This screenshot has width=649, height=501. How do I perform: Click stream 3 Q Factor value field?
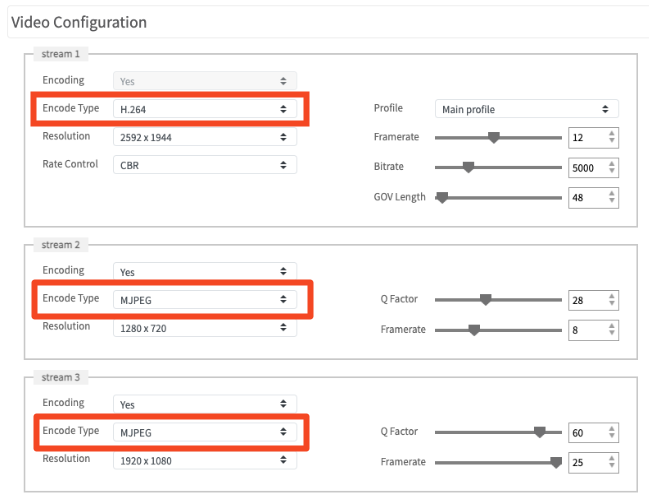[585, 432]
